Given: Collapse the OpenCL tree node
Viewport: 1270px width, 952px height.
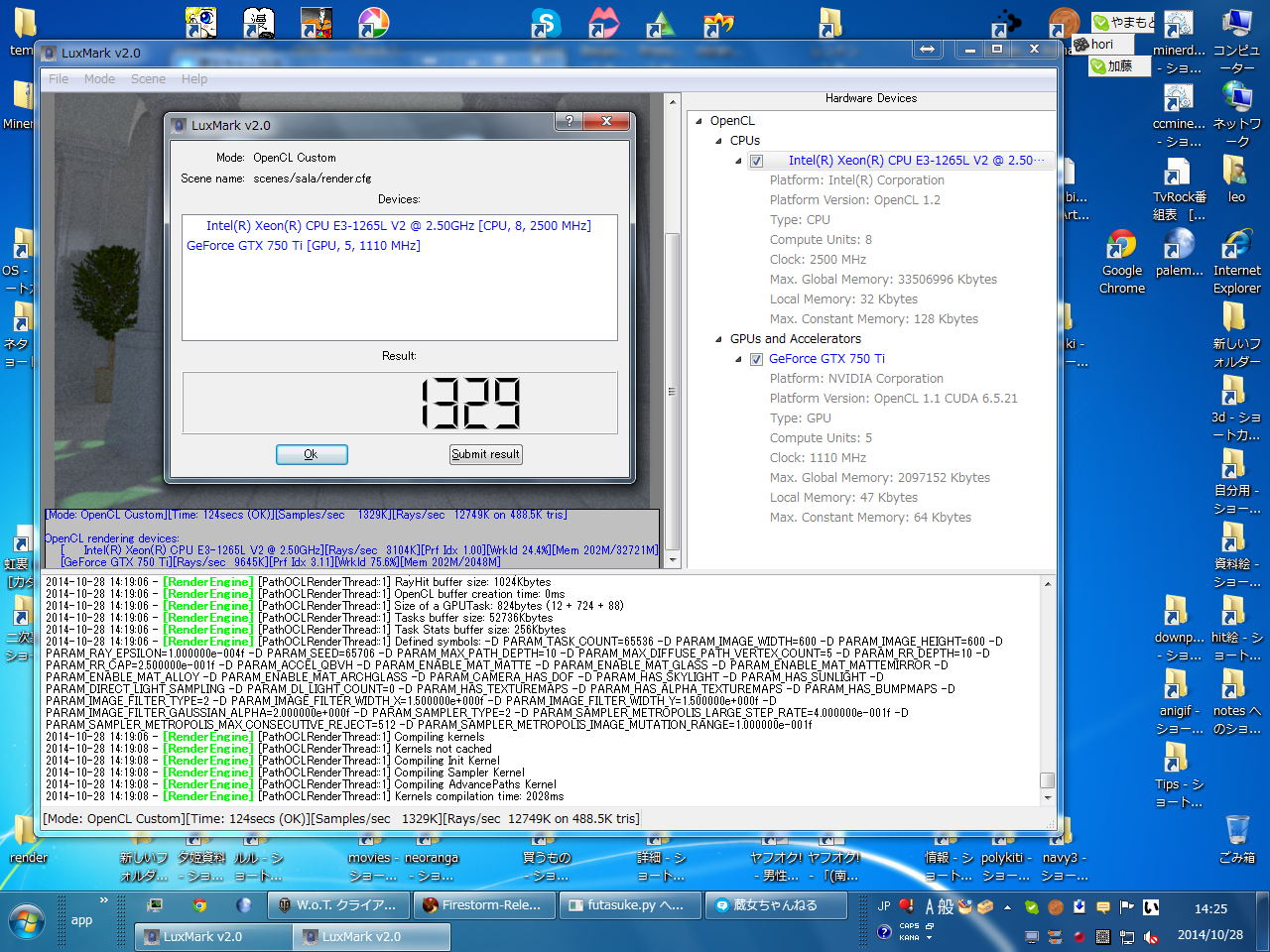Looking at the screenshot, I should (x=698, y=121).
